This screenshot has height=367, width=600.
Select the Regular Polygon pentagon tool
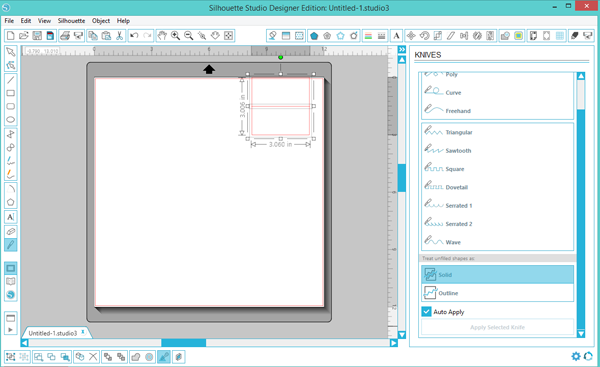point(11,202)
